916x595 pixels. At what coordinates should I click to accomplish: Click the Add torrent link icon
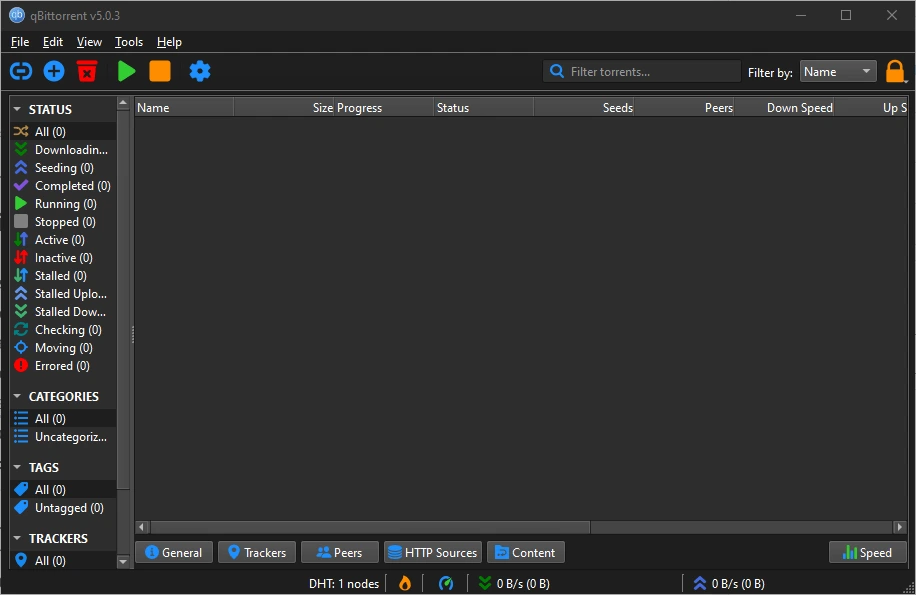click(x=21, y=71)
